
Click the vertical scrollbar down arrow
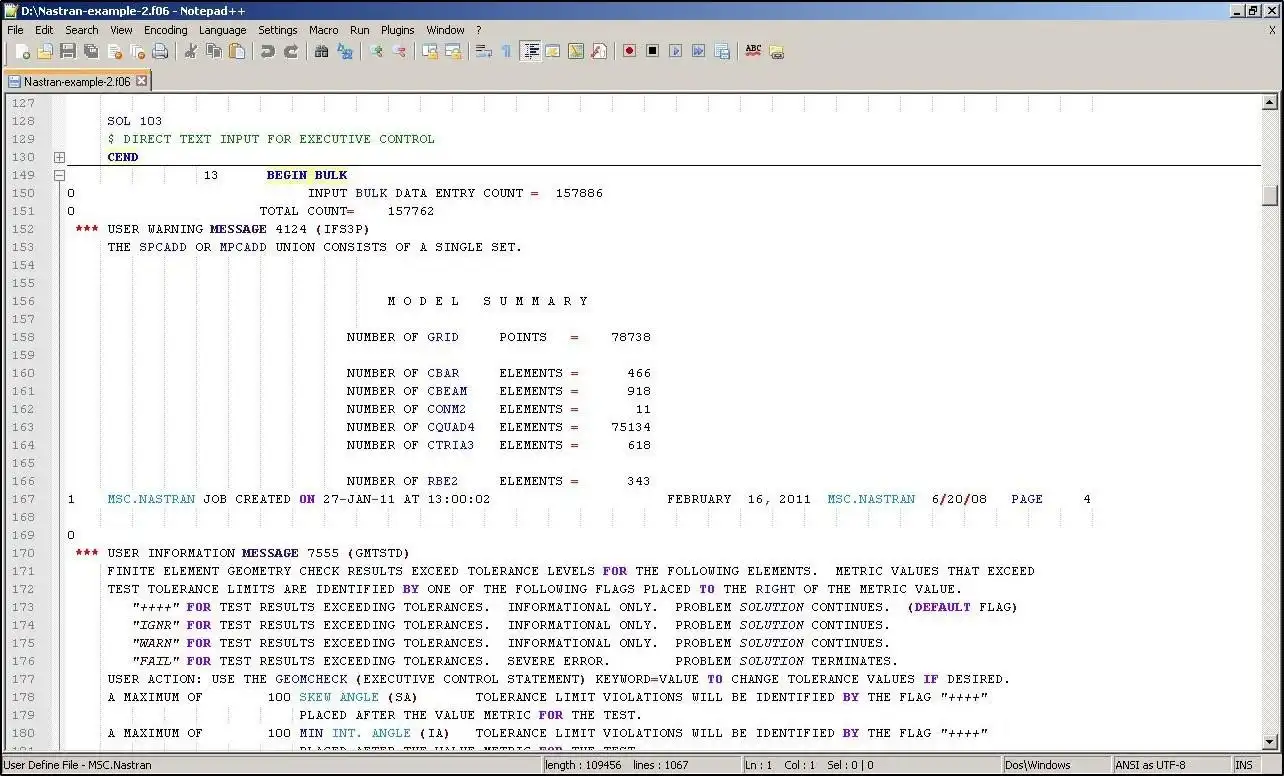(1270, 742)
